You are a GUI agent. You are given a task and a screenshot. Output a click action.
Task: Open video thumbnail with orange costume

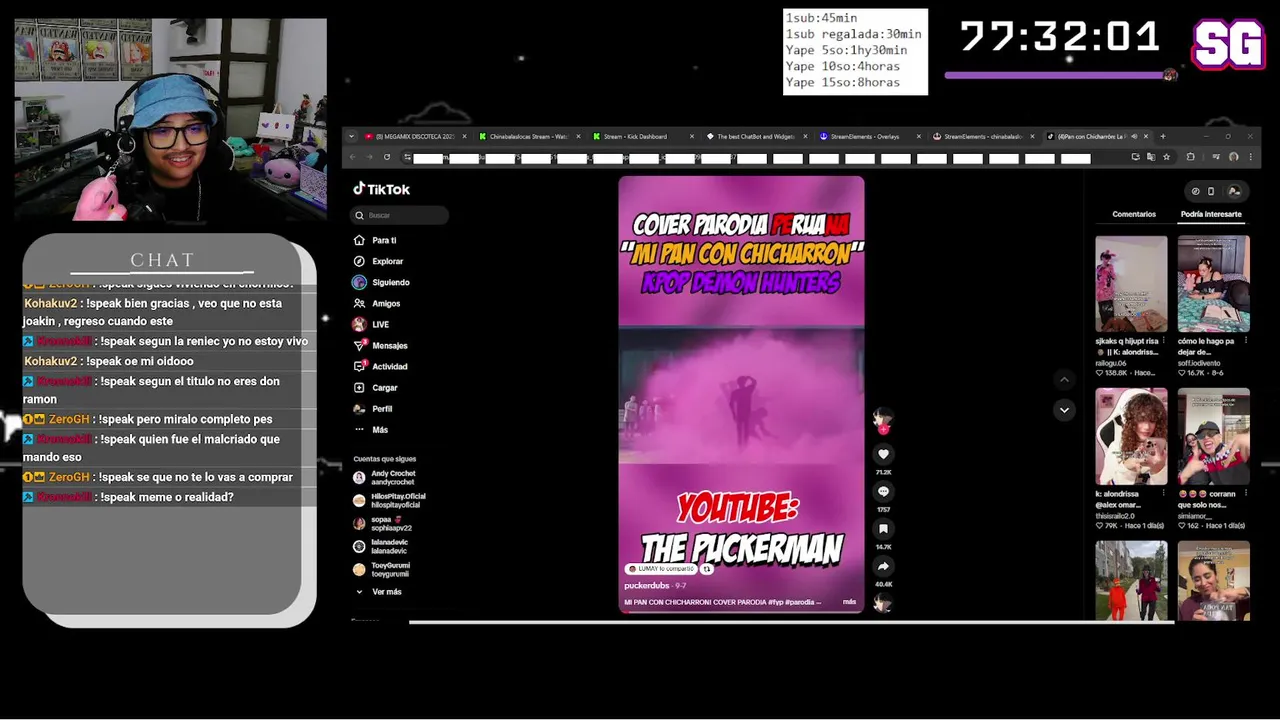pyautogui.click(x=1131, y=581)
